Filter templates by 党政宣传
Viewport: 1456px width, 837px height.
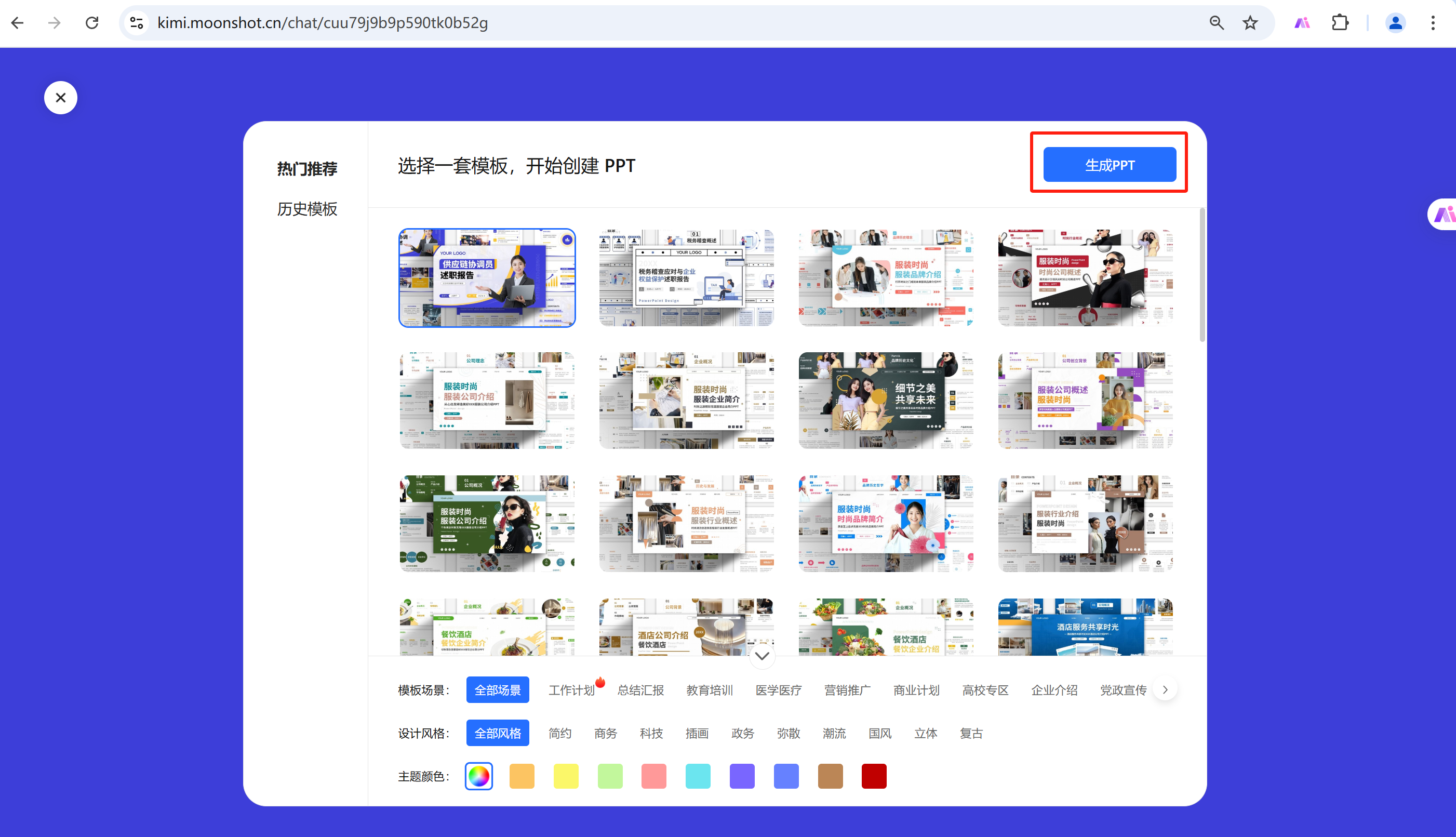pos(1124,690)
